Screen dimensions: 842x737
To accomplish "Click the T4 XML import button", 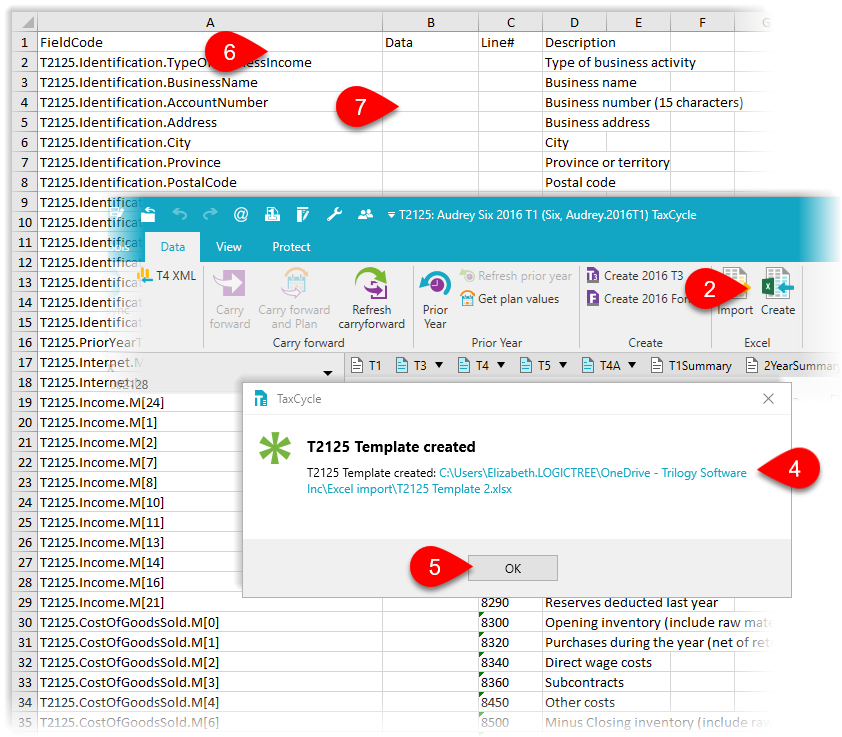I will click(x=166, y=276).
